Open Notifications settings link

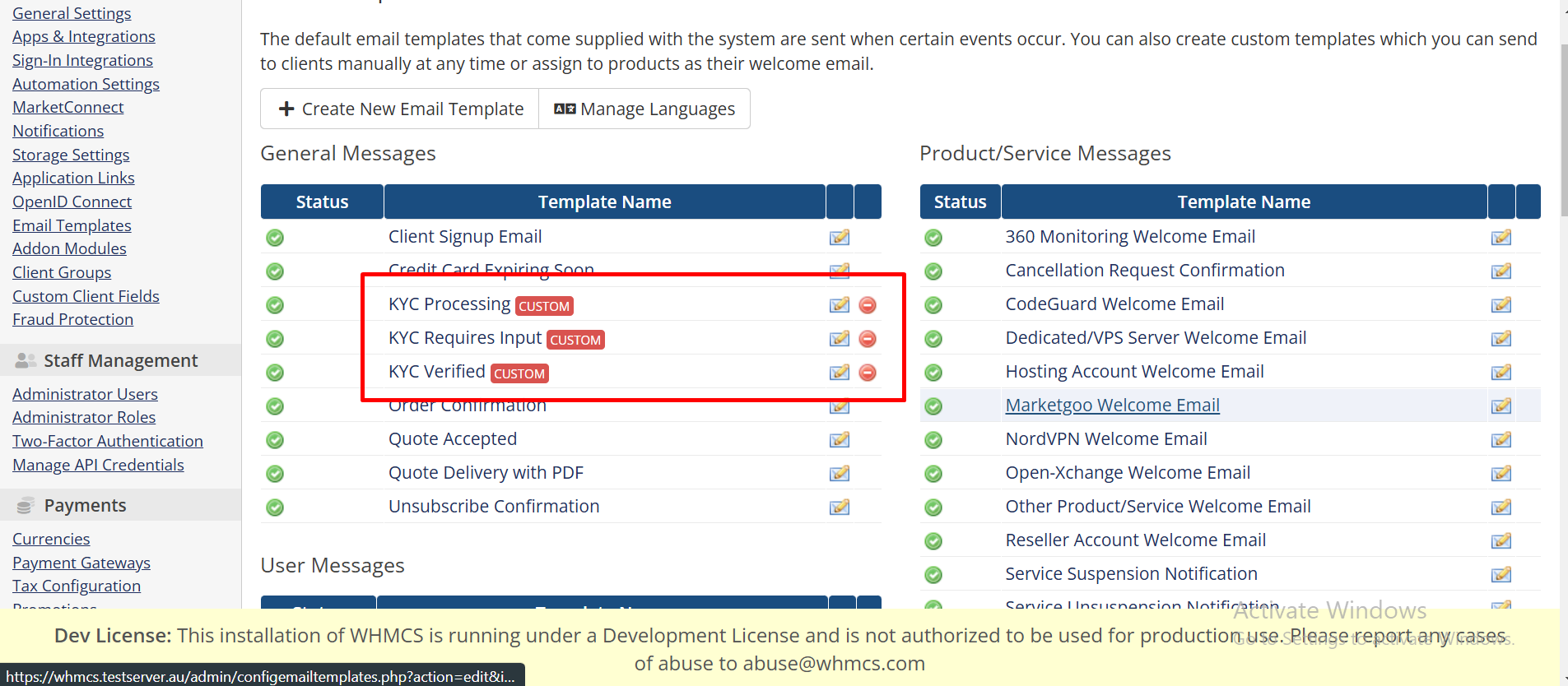(x=58, y=132)
